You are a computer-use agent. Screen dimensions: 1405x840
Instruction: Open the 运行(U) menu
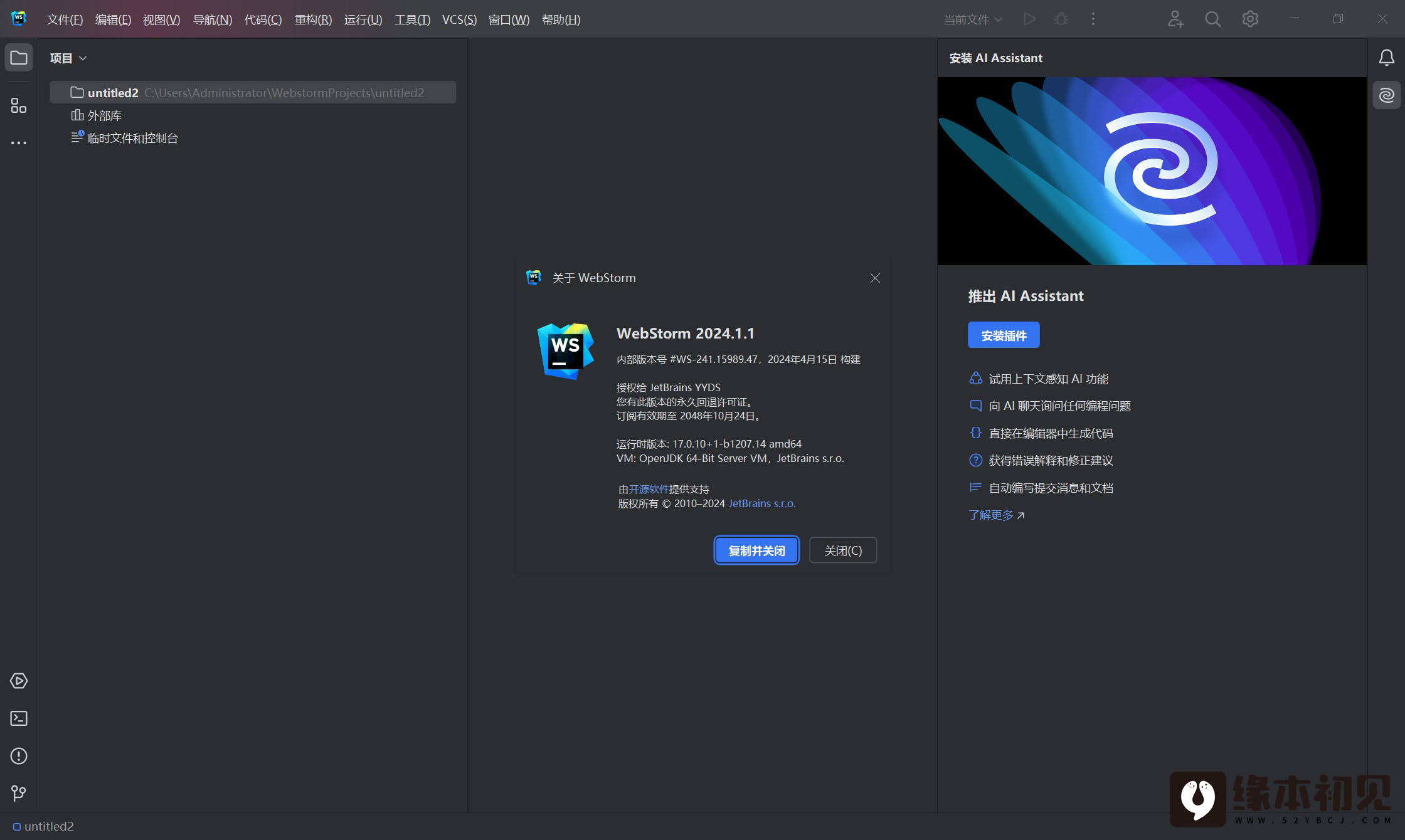pos(363,19)
